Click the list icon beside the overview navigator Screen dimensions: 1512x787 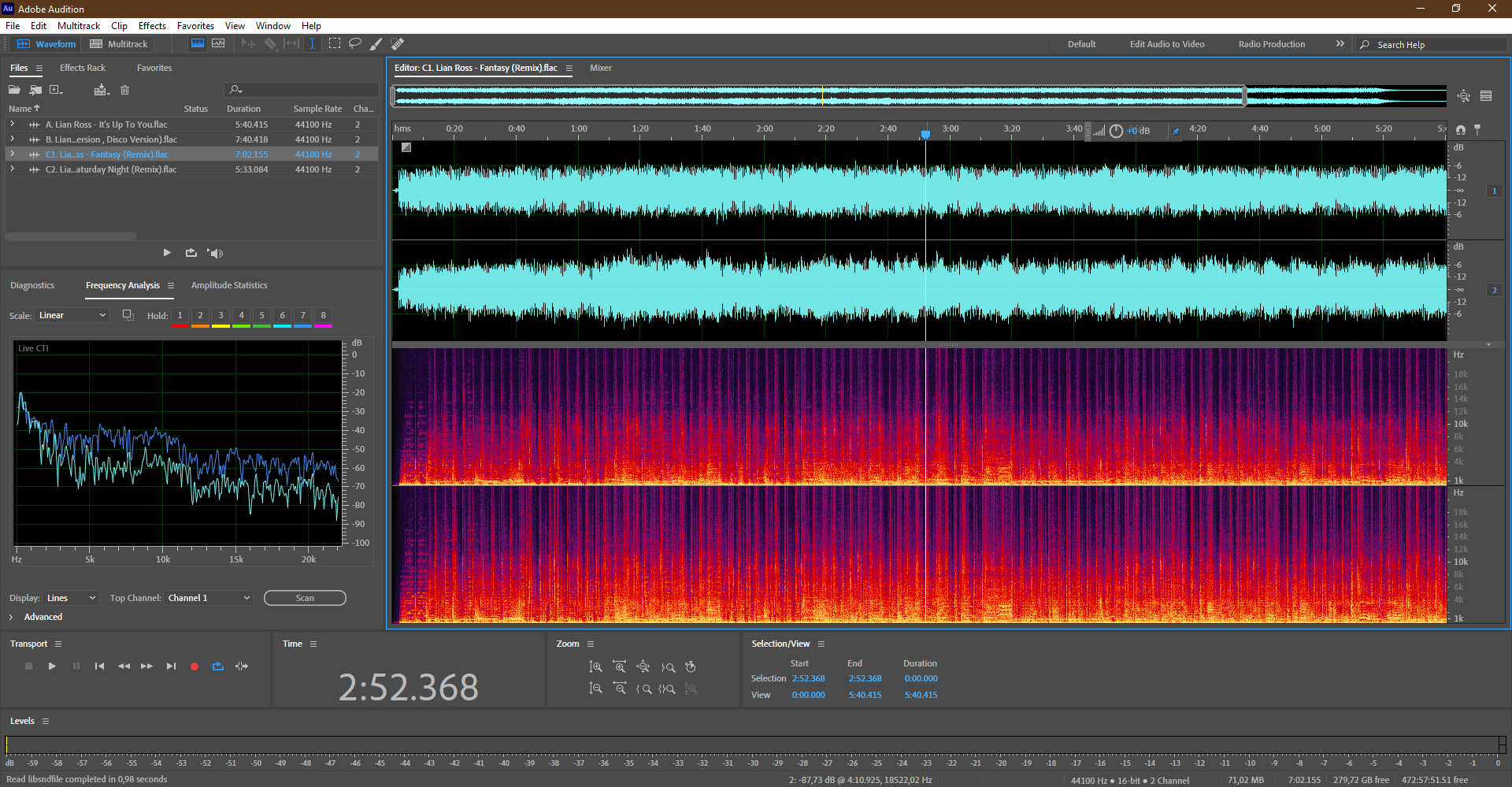tap(1486, 96)
